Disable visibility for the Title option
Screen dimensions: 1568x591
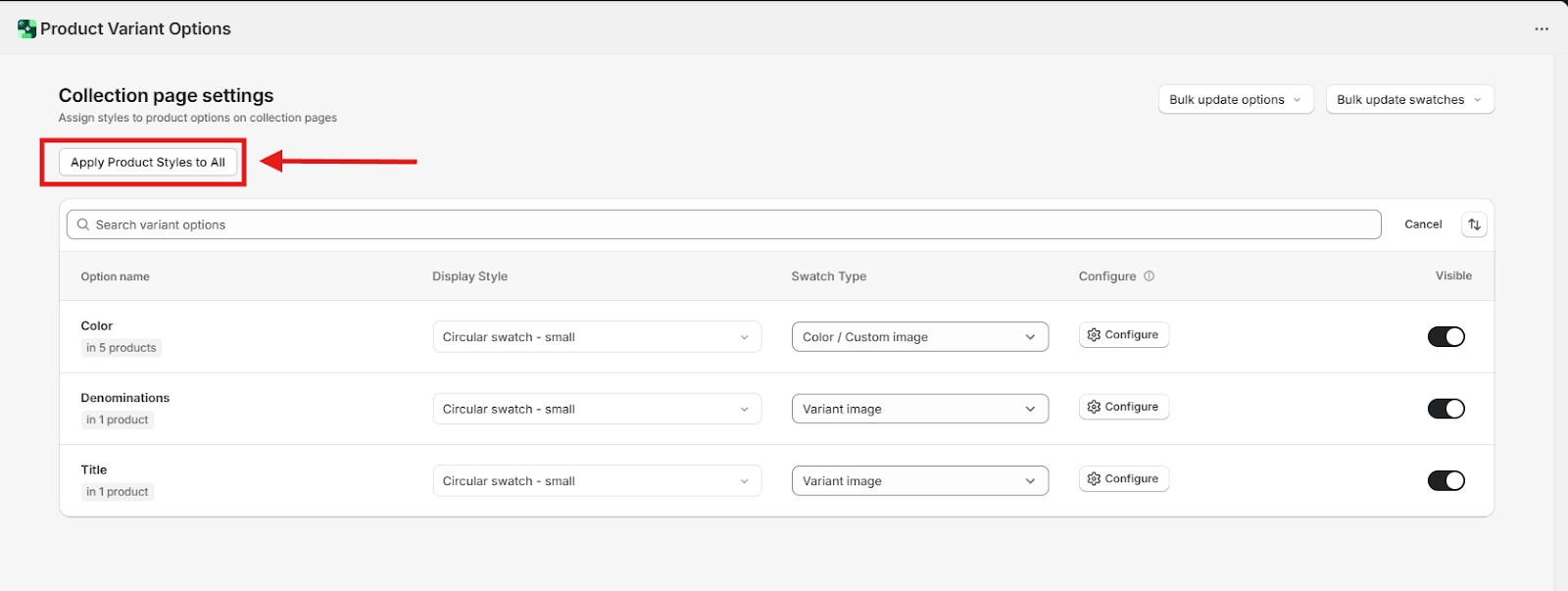1445,480
